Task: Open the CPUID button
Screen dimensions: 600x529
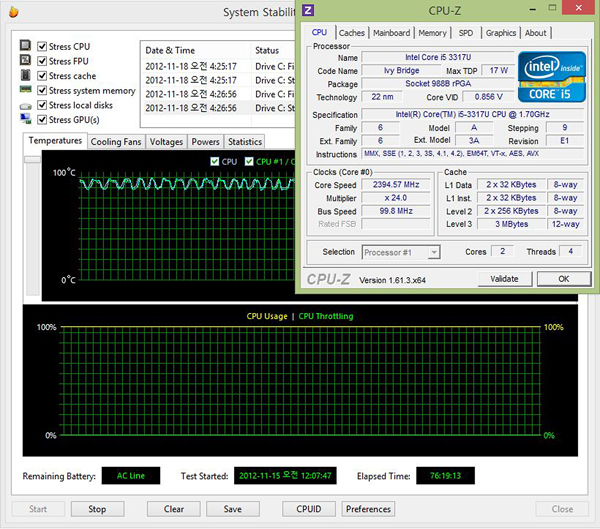Action: [309, 509]
